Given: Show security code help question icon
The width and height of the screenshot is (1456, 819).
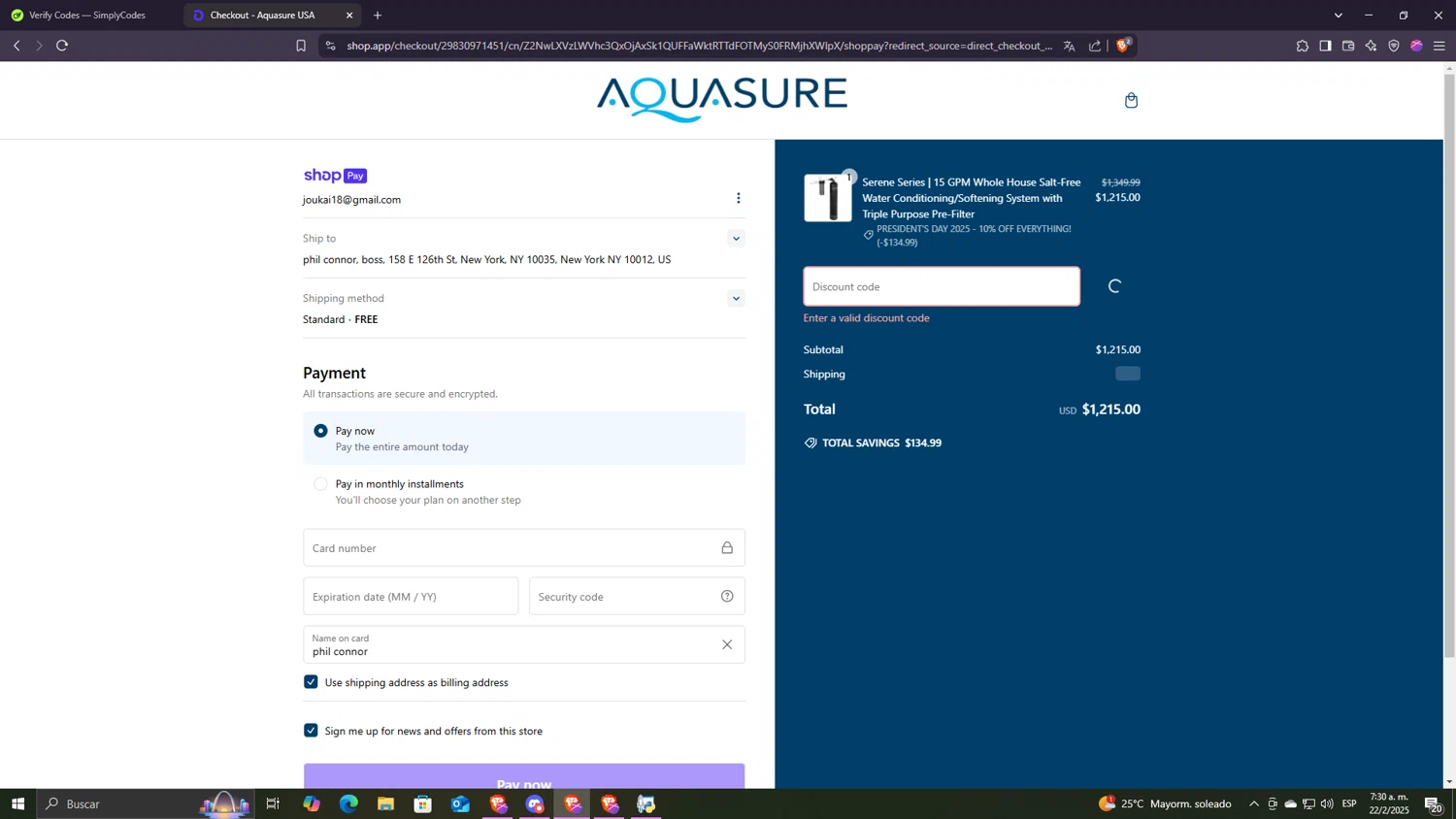Looking at the screenshot, I should pos(727,596).
